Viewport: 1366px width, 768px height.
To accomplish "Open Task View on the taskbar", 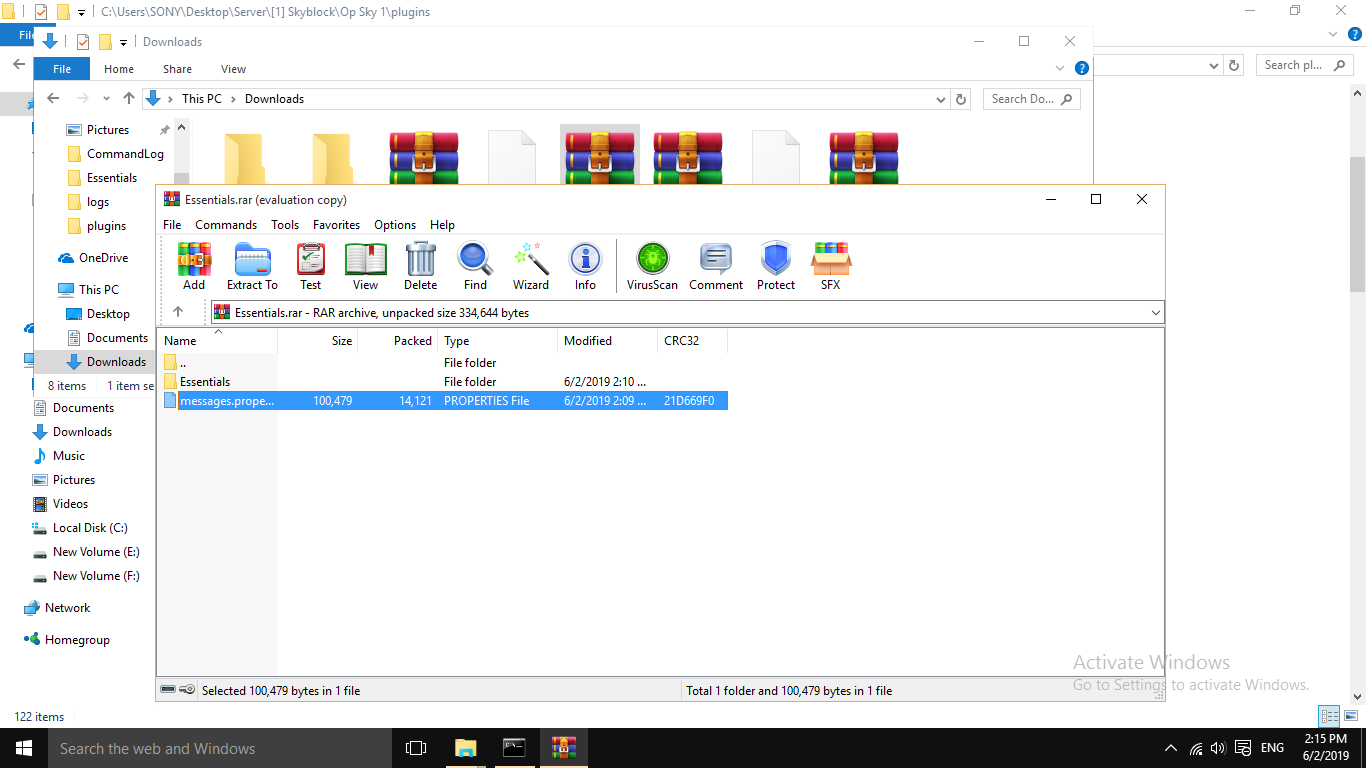I will (416, 748).
